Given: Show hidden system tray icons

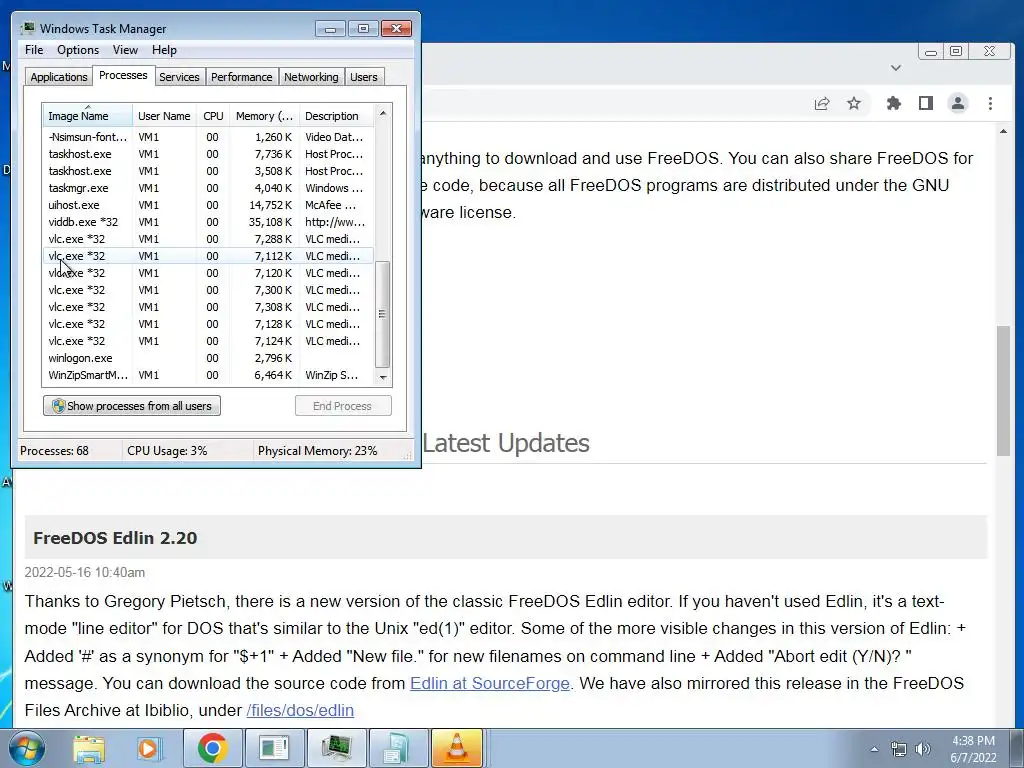Looking at the screenshot, I should point(874,749).
